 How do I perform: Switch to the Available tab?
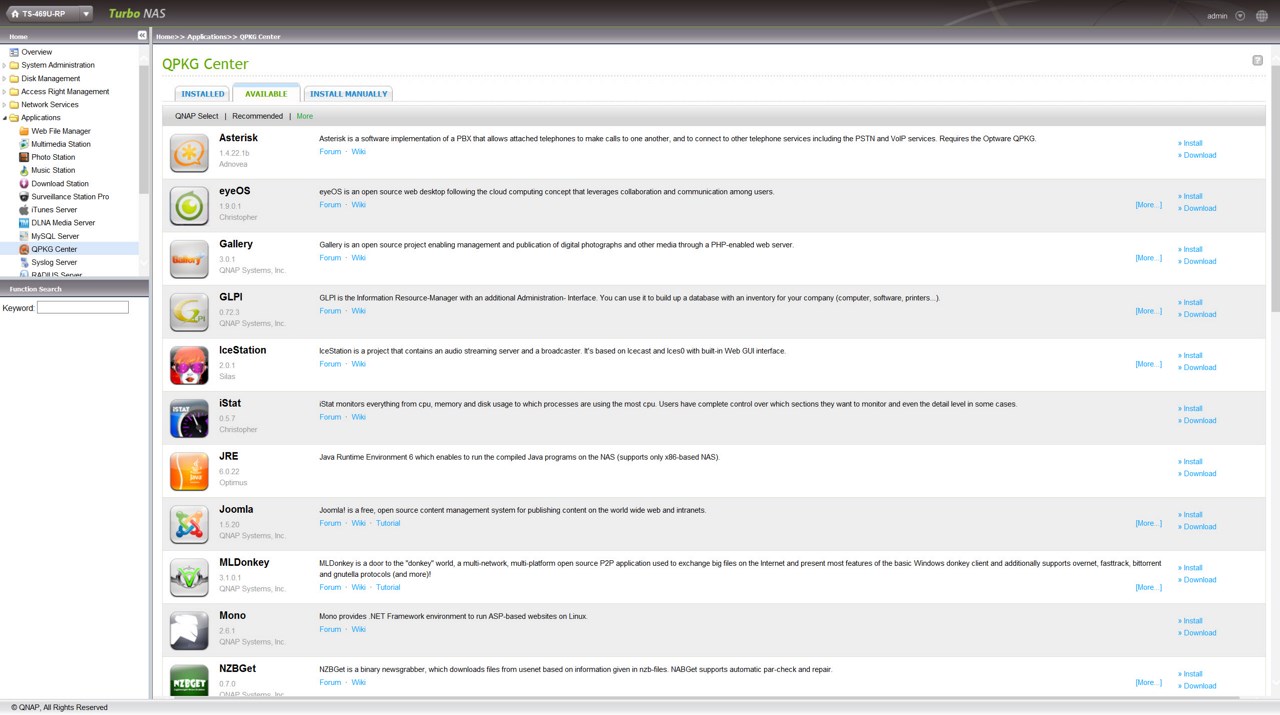click(266, 94)
